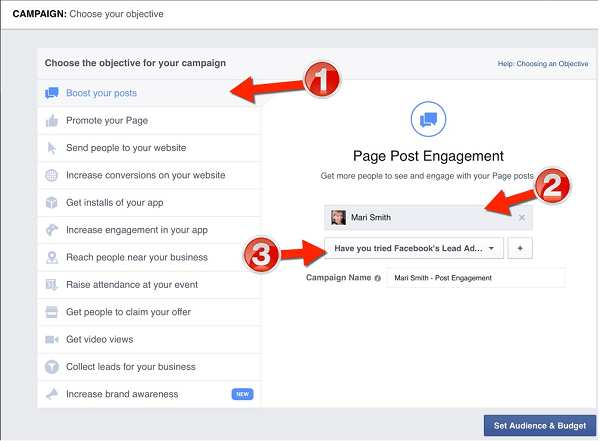This screenshot has width=600, height=441.
Task: Click the Mari Smith profile thumbnail
Action: click(x=339, y=217)
